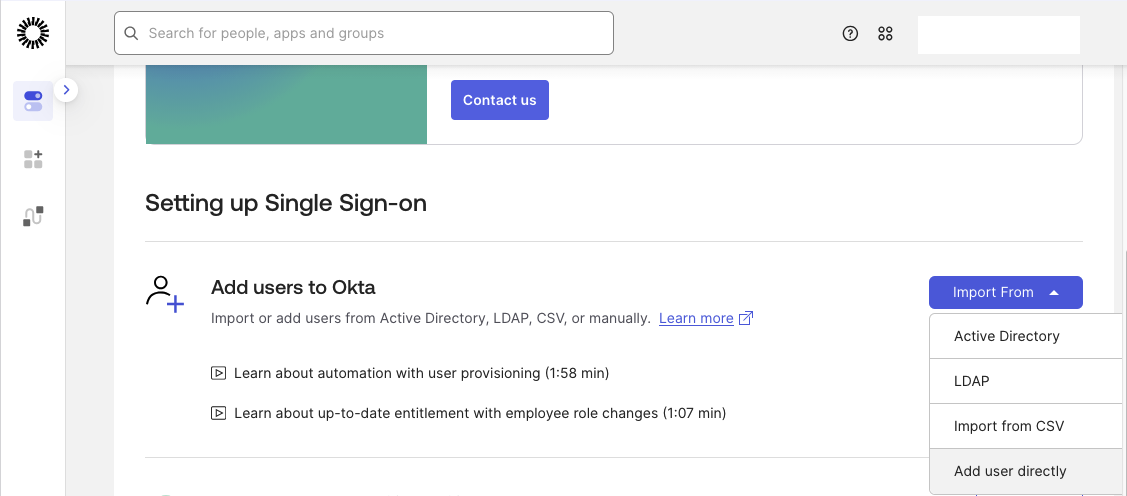Click the Contact us button
The image size is (1127, 496).
coord(500,100)
